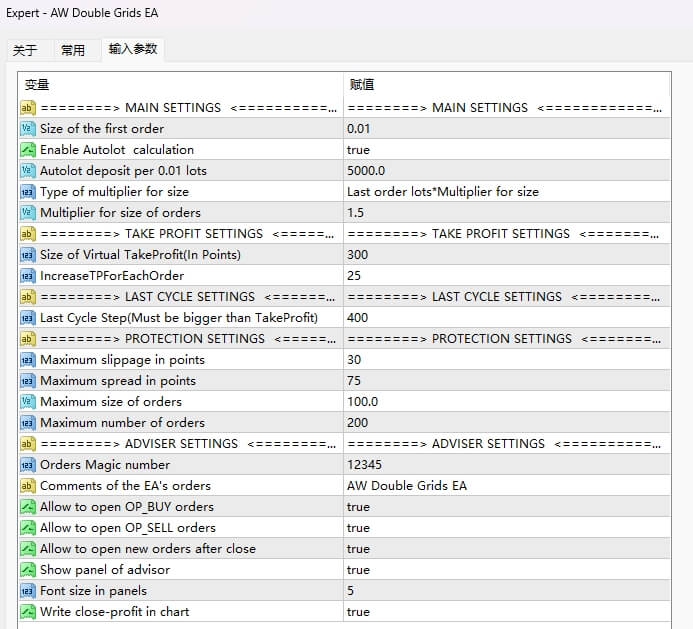Click the boolean icon next to Enable Autolot calculation
The height and width of the screenshot is (629, 693).
pyautogui.click(x=28, y=150)
